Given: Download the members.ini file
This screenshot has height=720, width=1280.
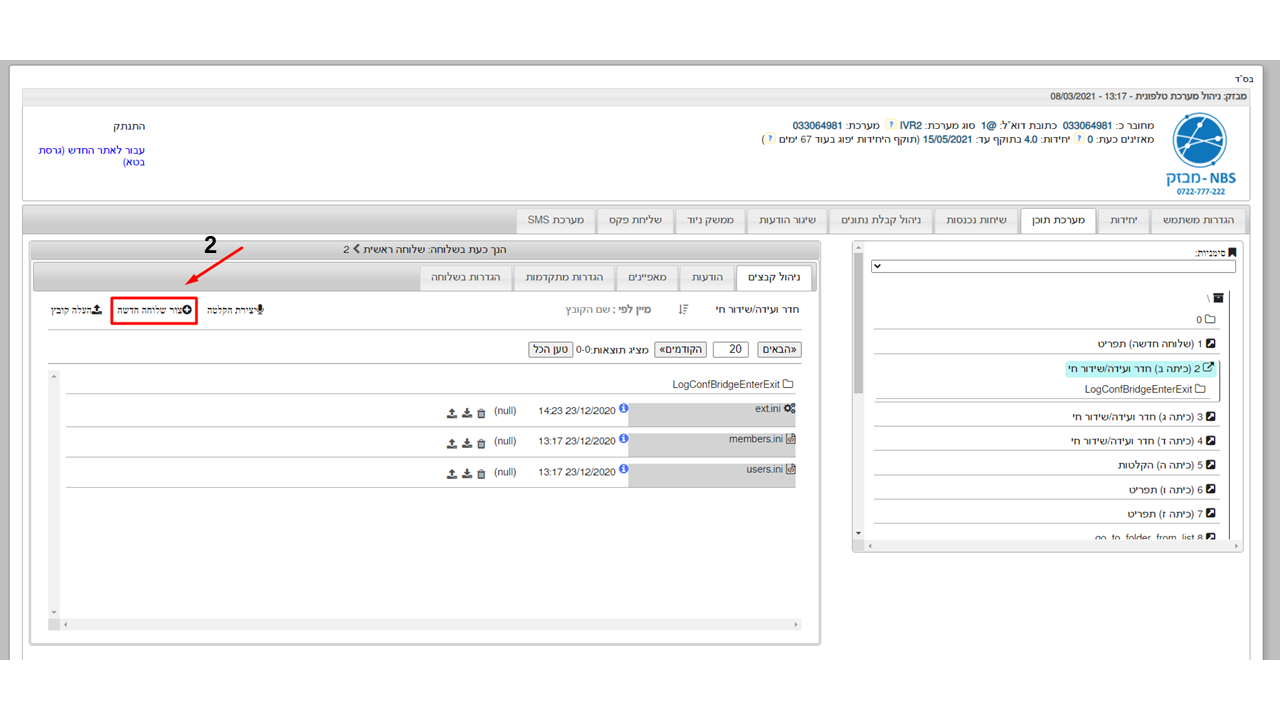Looking at the screenshot, I should (x=467, y=444).
